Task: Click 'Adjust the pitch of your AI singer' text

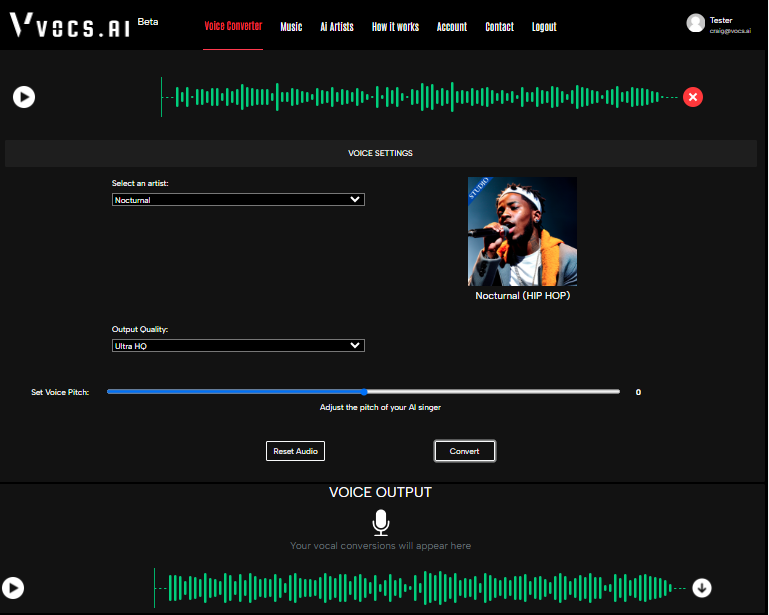Action: (x=380, y=408)
